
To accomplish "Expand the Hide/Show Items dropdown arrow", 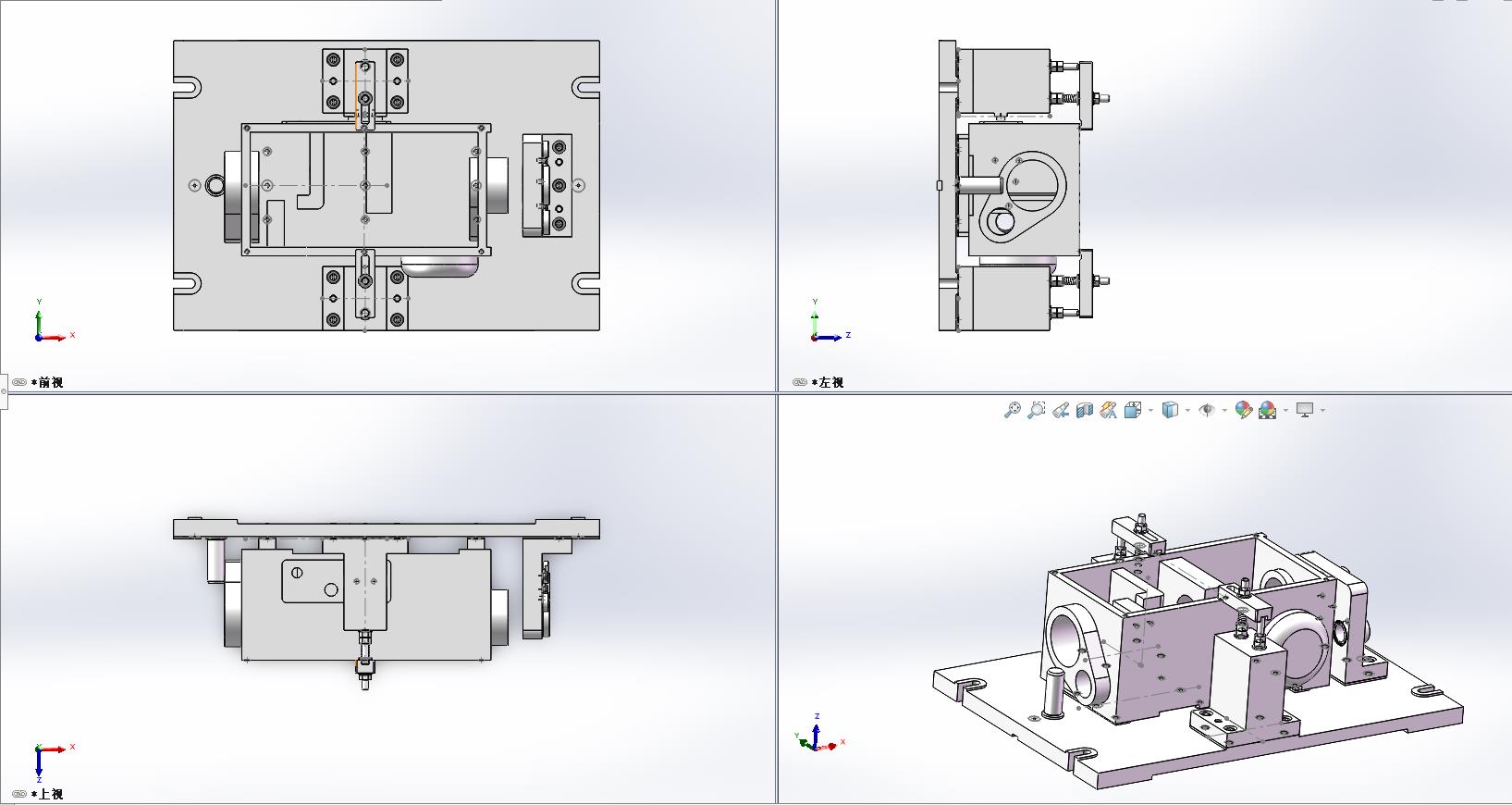I will click(x=1224, y=410).
